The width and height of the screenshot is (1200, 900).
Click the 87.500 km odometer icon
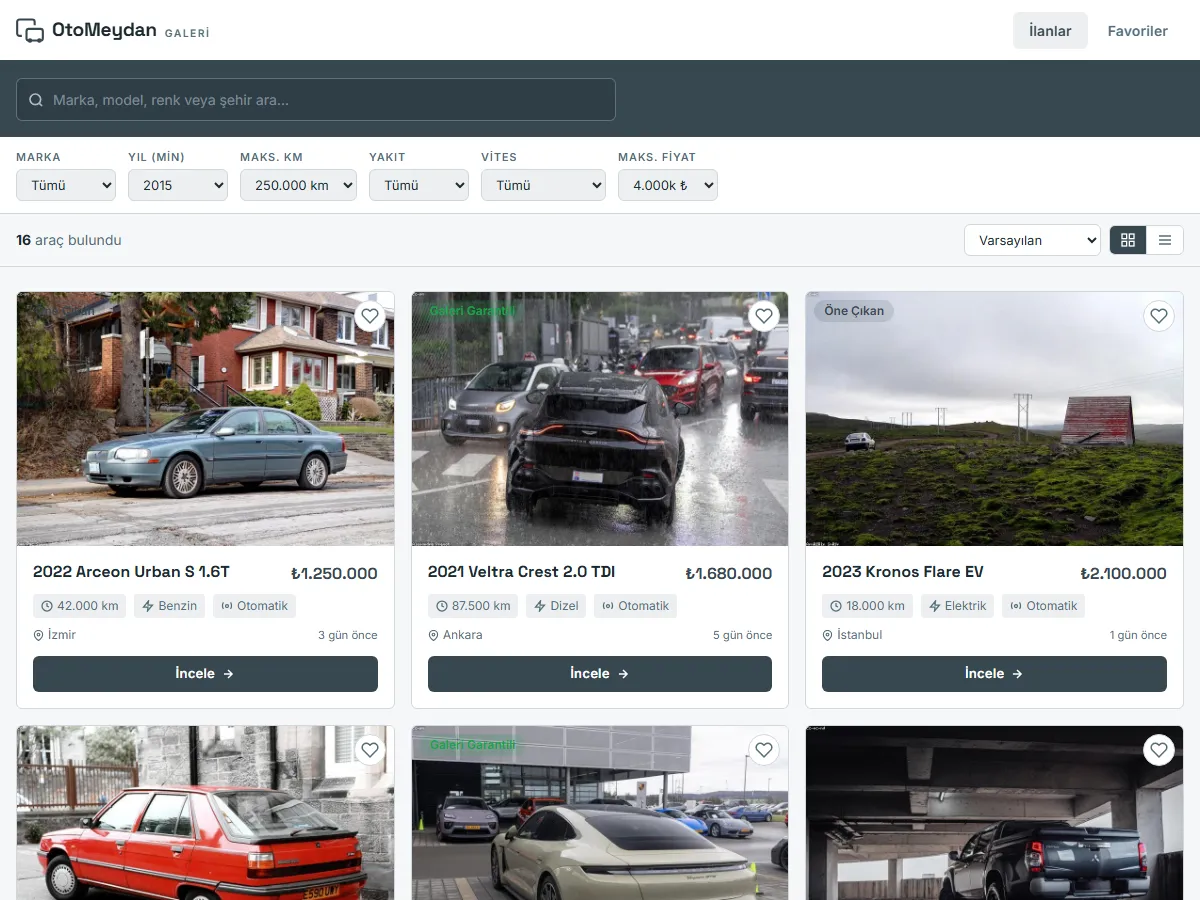(442, 606)
